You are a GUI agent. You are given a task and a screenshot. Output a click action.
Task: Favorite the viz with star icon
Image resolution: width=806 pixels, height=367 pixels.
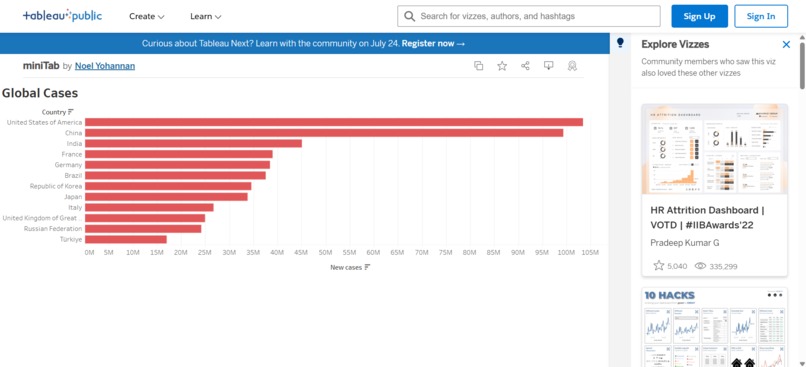[502, 66]
